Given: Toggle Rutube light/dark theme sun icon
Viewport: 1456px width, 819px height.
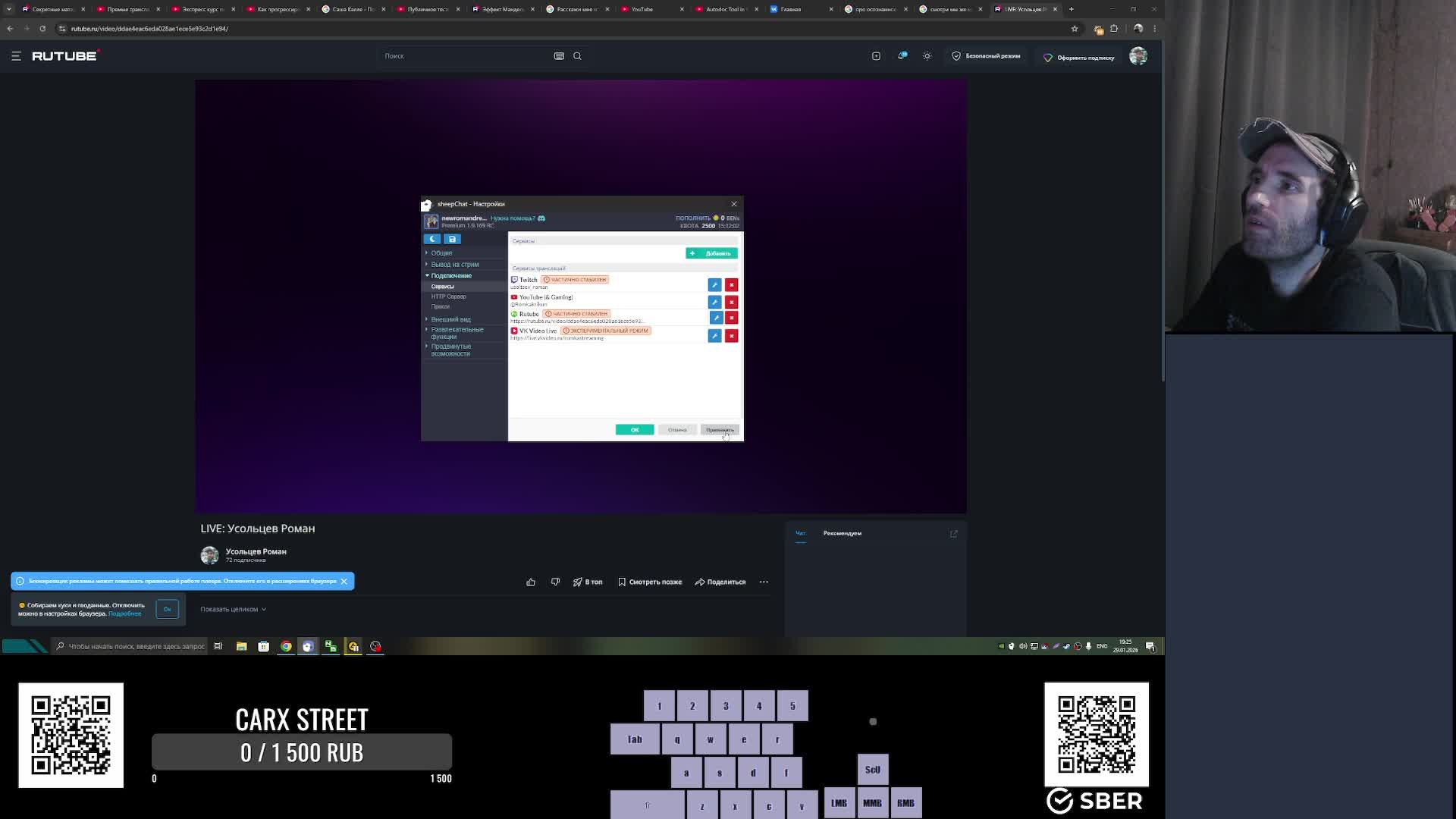Looking at the screenshot, I should pos(927,56).
